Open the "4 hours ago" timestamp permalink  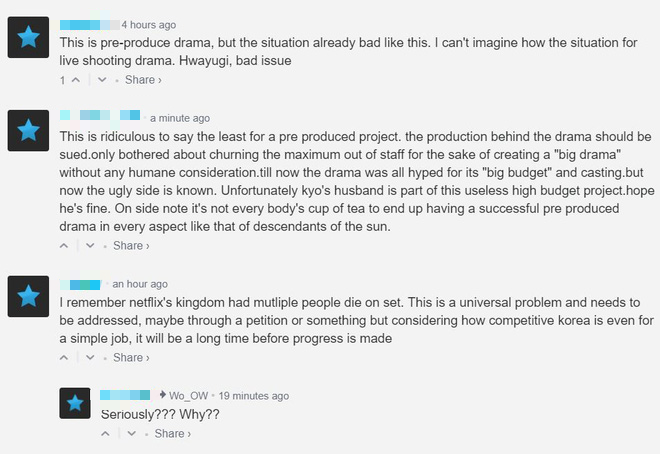pos(149,25)
